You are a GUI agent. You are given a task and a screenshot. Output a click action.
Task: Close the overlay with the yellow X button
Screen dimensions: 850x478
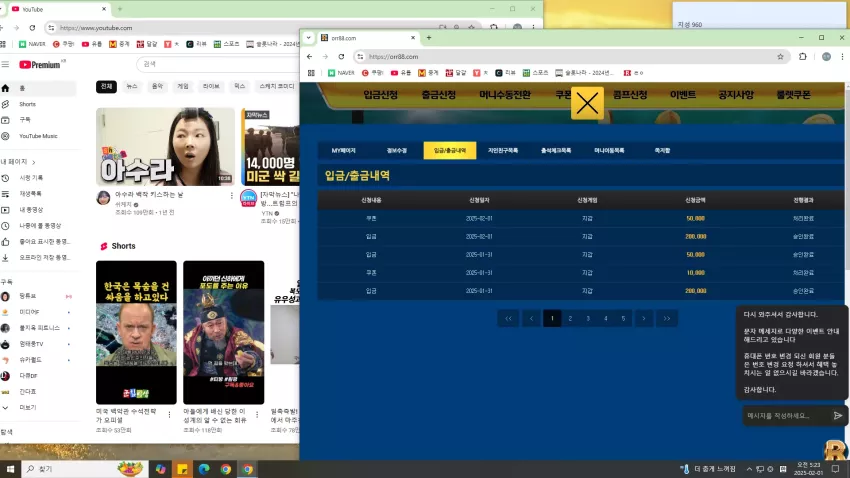click(x=587, y=103)
